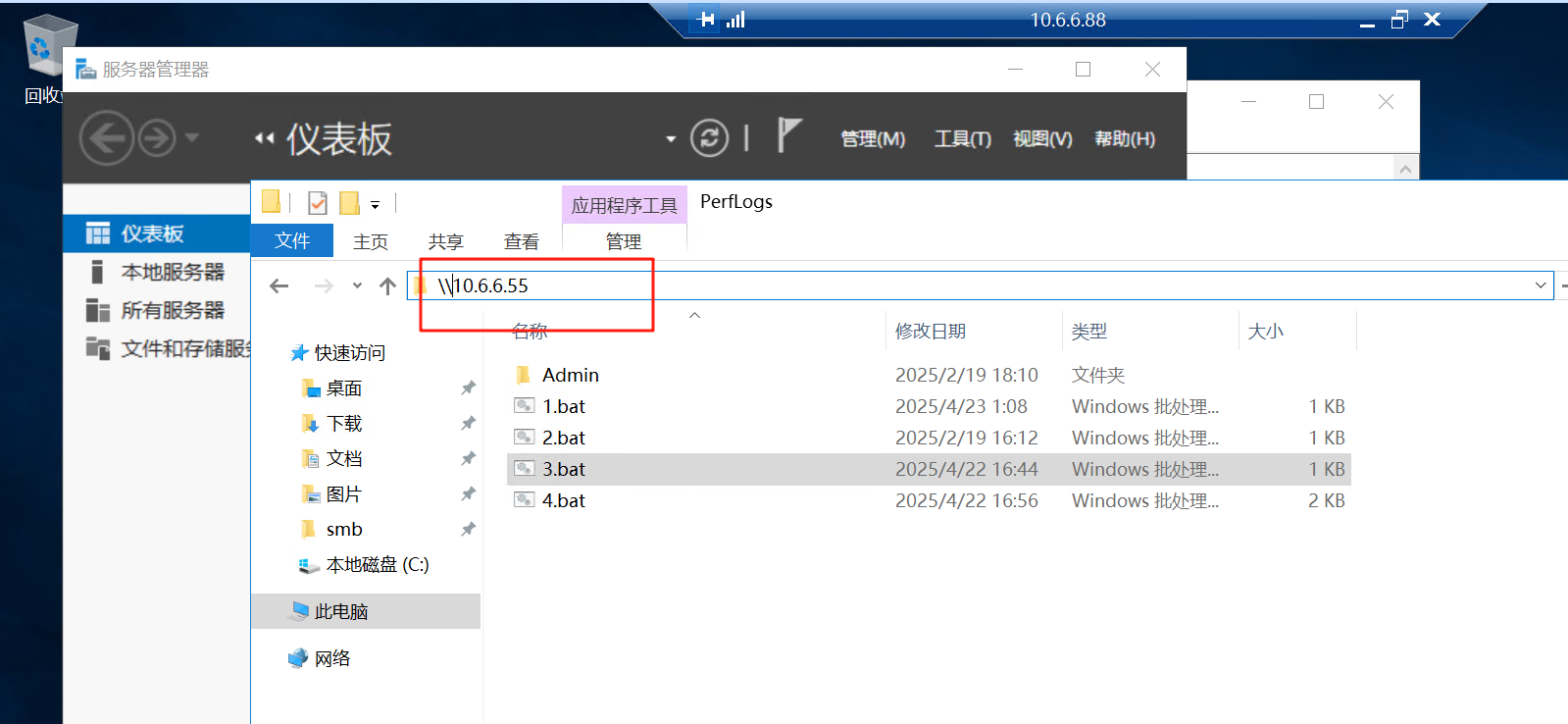Click the 1.bat batch file icon
Viewport: 1568px width, 724px height.
point(525,405)
